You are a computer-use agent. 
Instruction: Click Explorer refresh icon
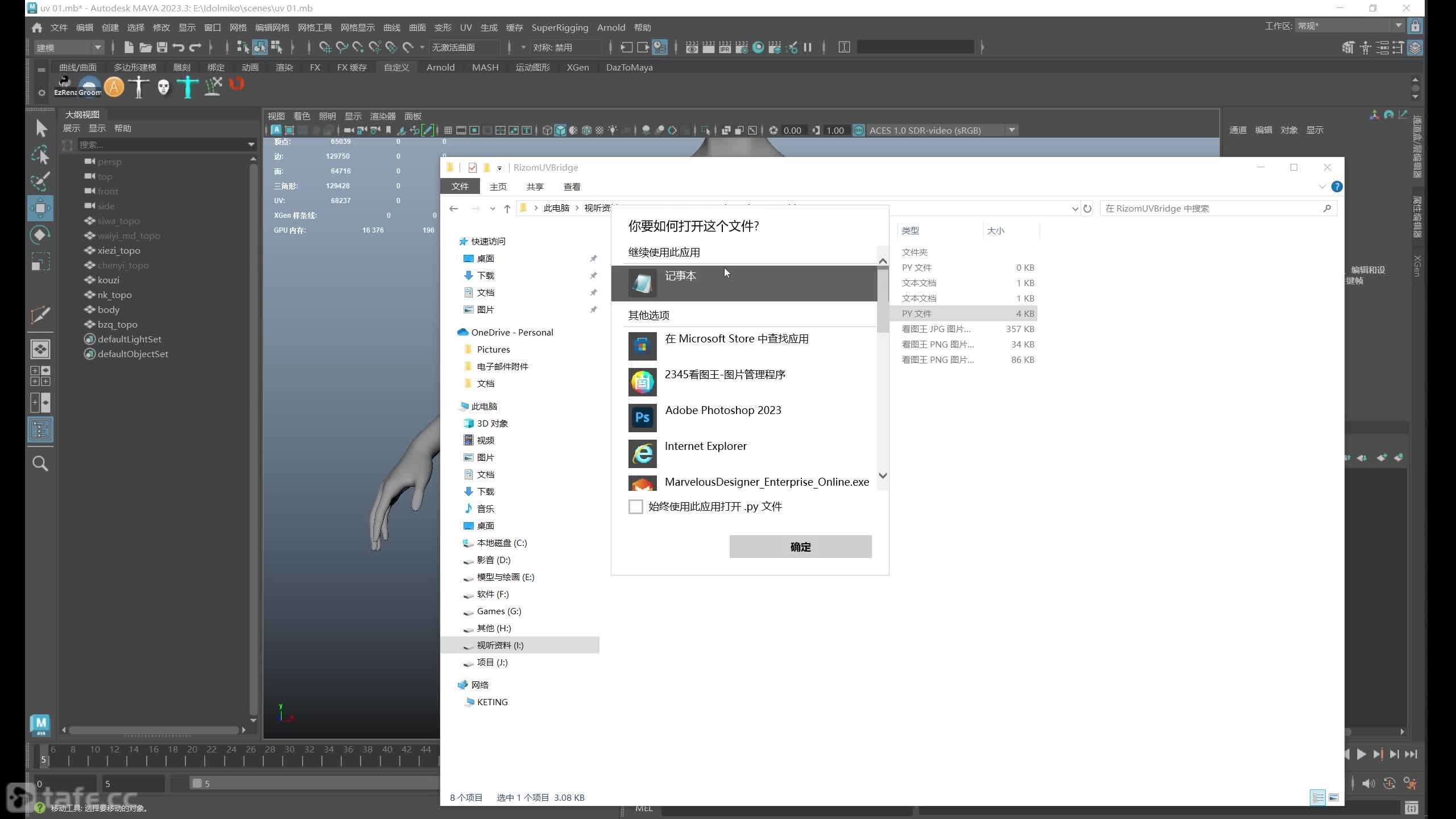click(x=1087, y=209)
